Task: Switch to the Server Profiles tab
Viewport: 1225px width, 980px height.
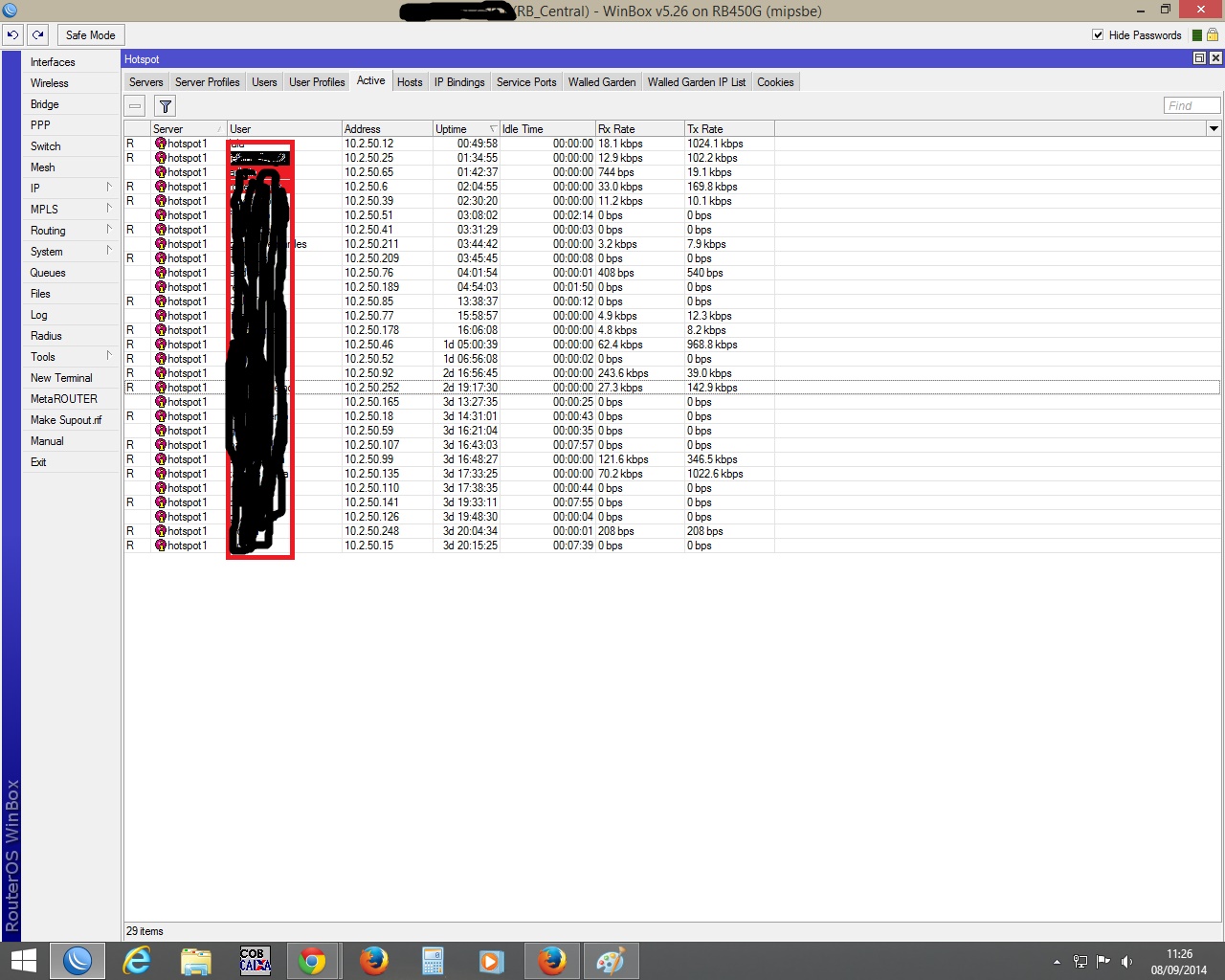Action: click(208, 82)
